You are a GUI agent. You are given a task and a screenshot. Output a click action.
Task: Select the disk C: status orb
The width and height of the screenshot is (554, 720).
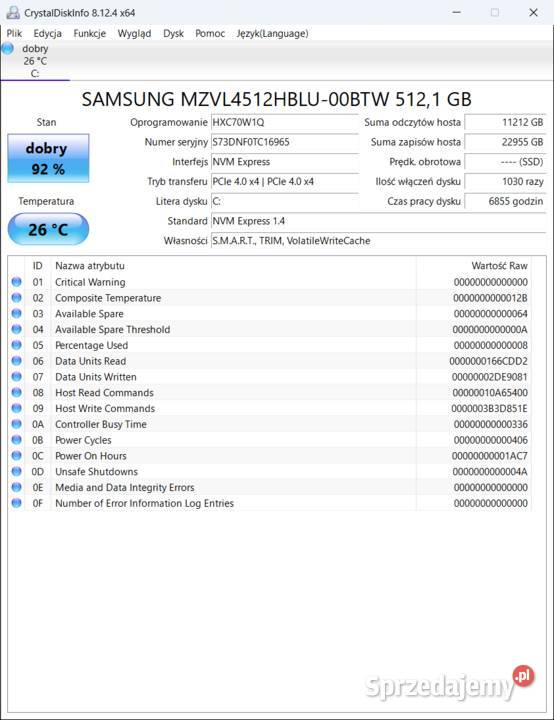7,48
